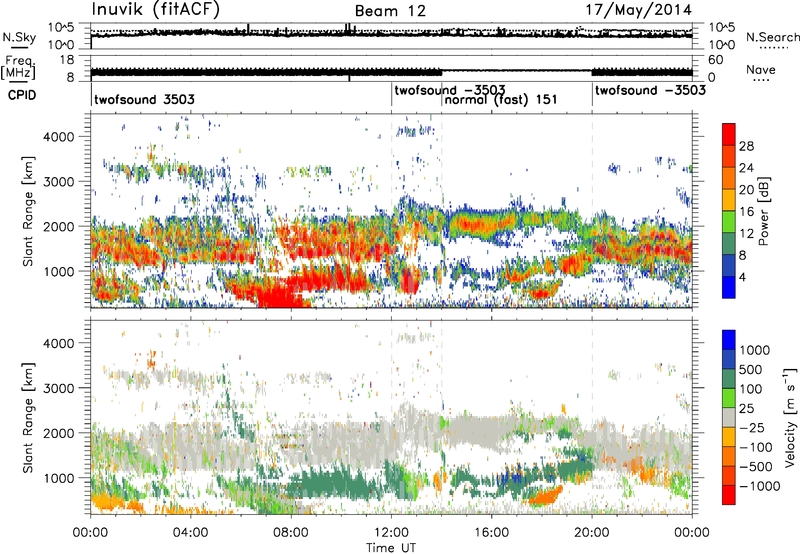This screenshot has height=554, width=800.
Task: Click the Velocity colorbar tick '500'
Action: click(751, 369)
